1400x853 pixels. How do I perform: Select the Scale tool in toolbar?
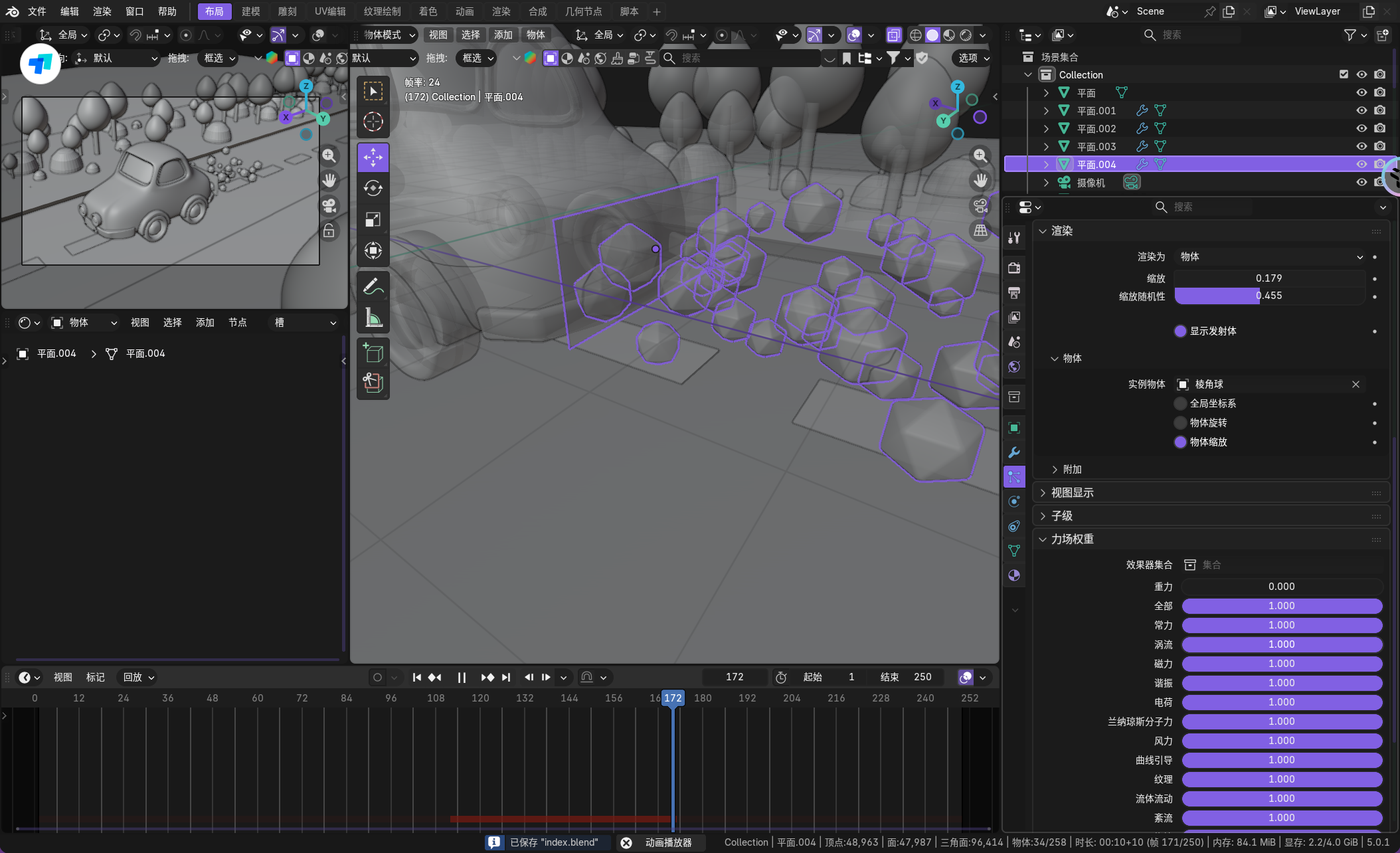tap(373, 220)
